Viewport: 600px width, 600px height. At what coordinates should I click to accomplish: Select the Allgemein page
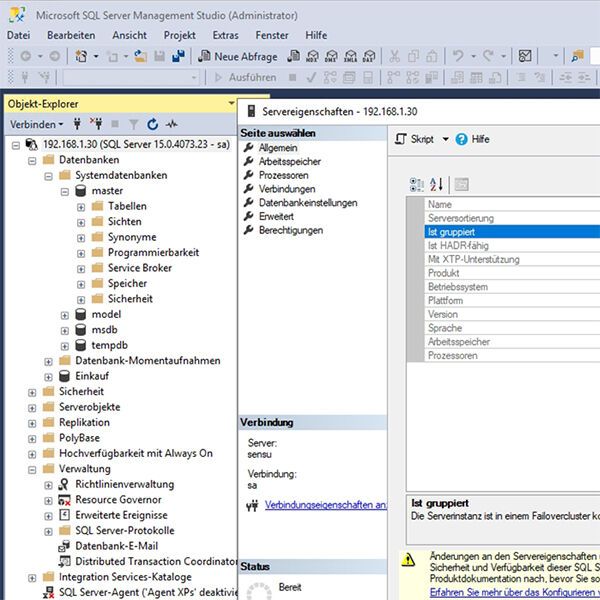coord(278,148)
